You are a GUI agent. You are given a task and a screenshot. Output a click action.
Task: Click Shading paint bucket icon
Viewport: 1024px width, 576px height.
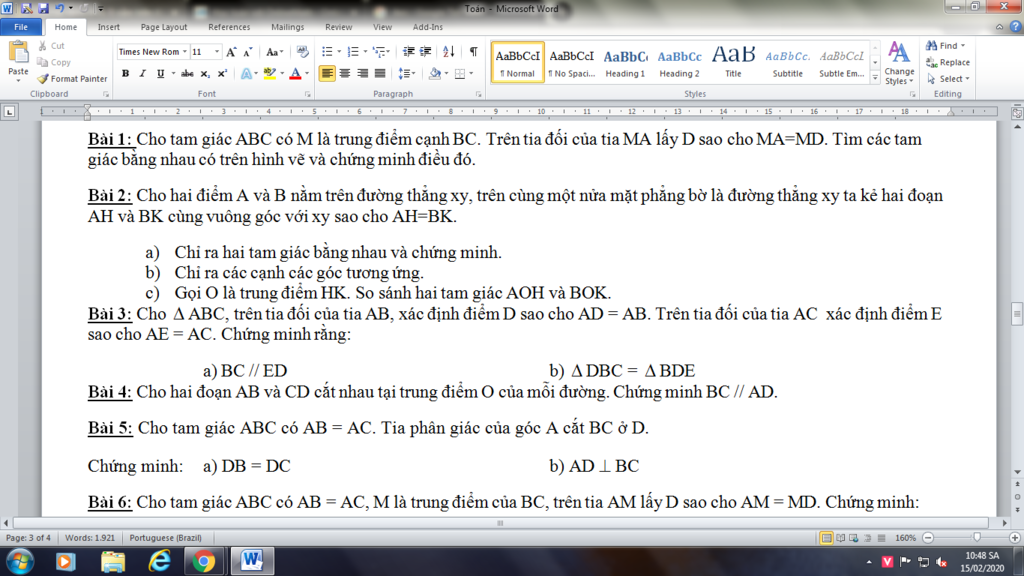click(435, 74)
